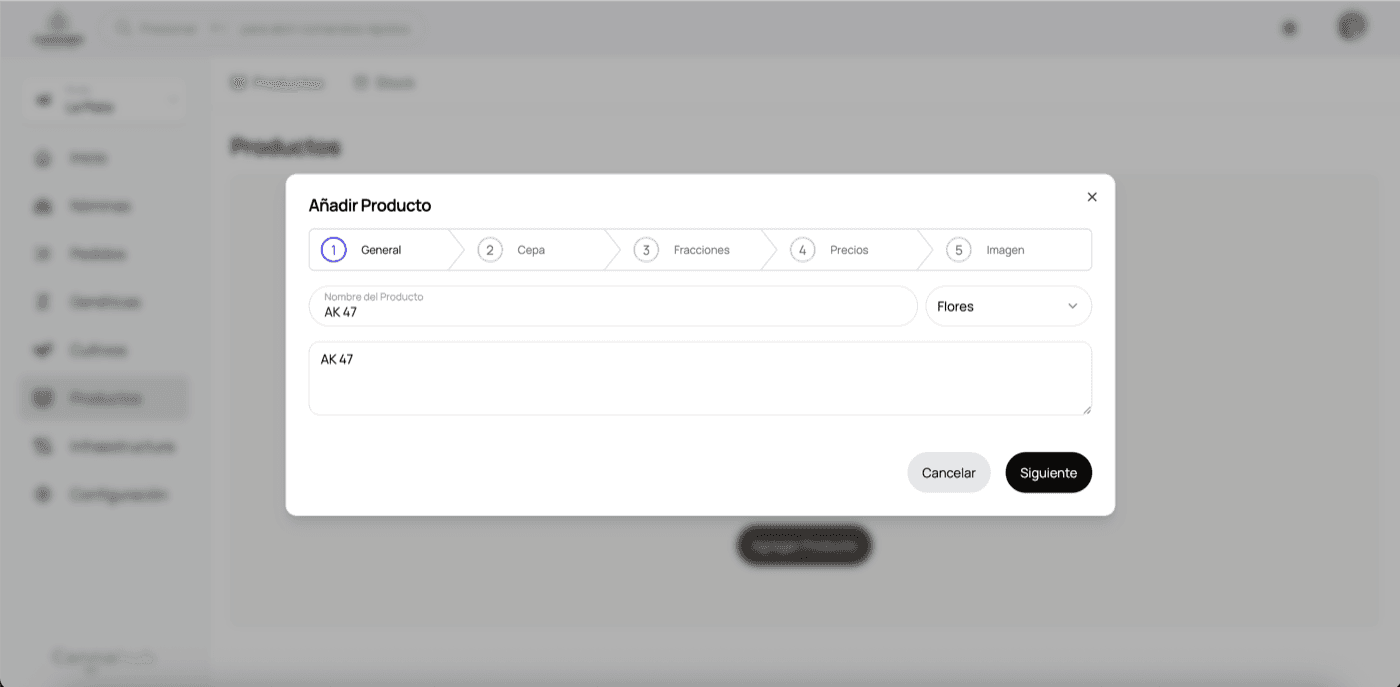Image resolution: width=1400 pixels, height=687 pixels.
Task: Click the chevron arrow in Flores selector
Action: point(1073,307)
